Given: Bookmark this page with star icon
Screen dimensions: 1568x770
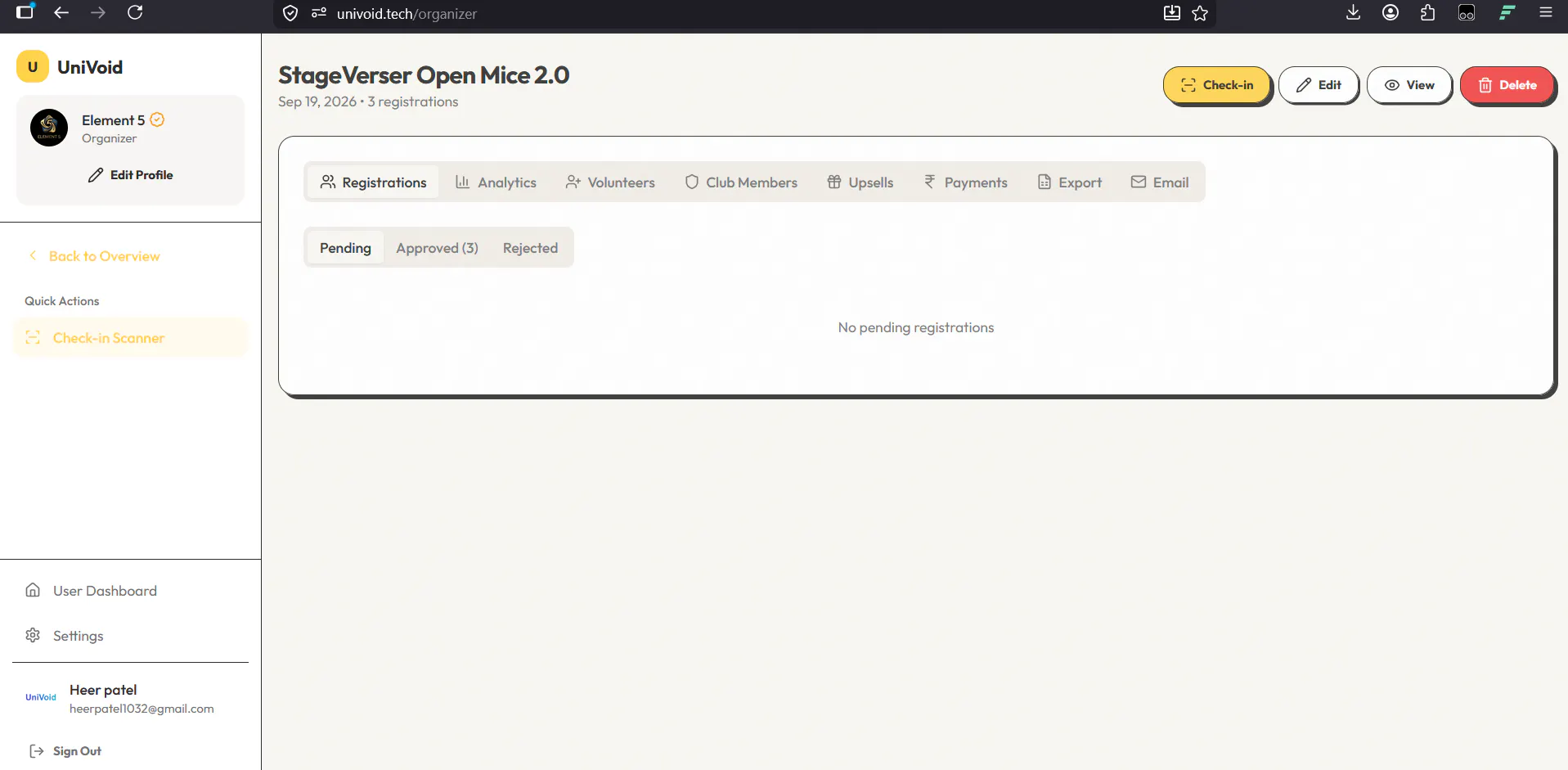Looking at the screenshot, I should [1200, 13].
